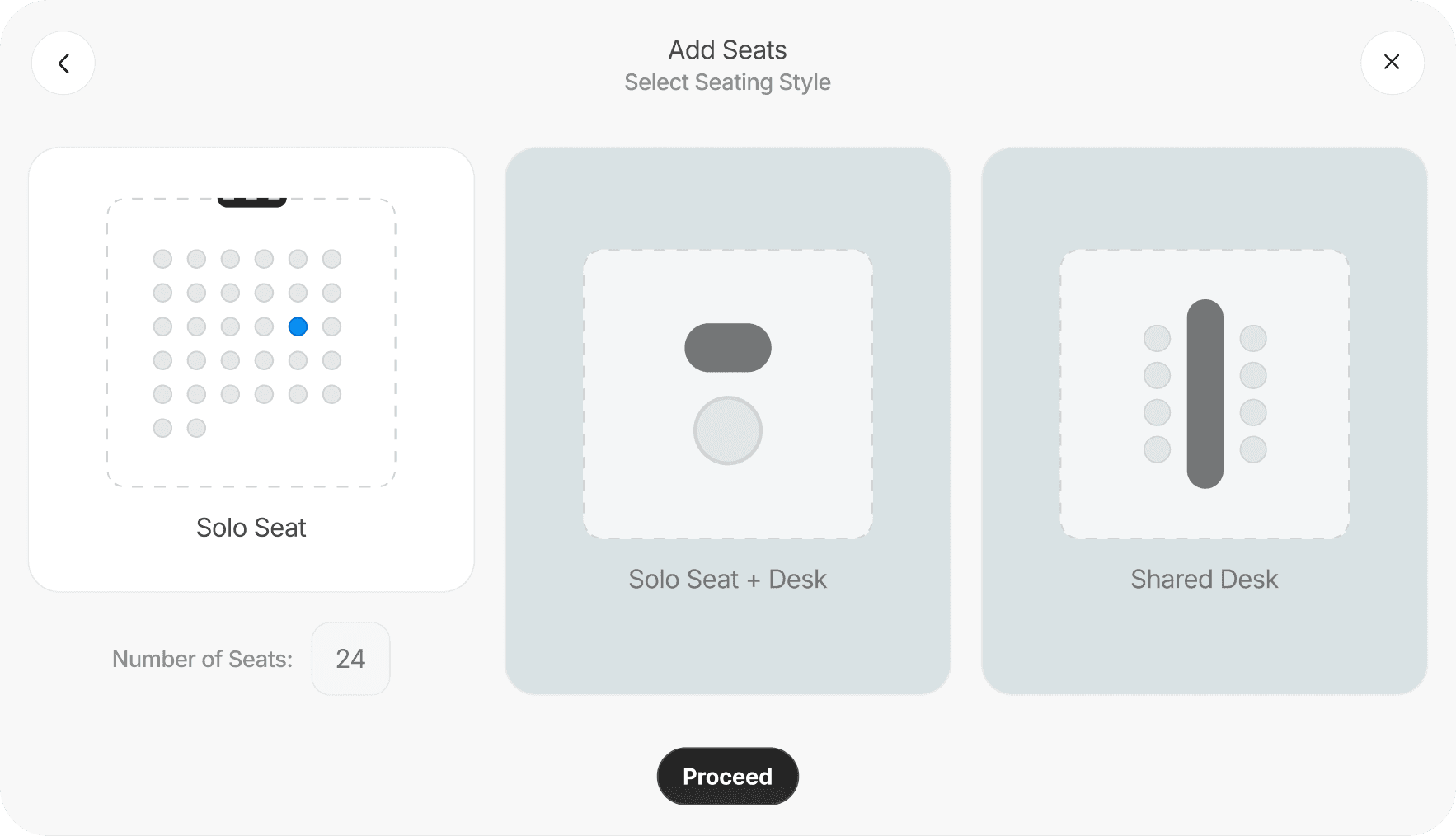Click the blue highlighted seat in the preview
1456x836 pixels.
click(298, 326)
